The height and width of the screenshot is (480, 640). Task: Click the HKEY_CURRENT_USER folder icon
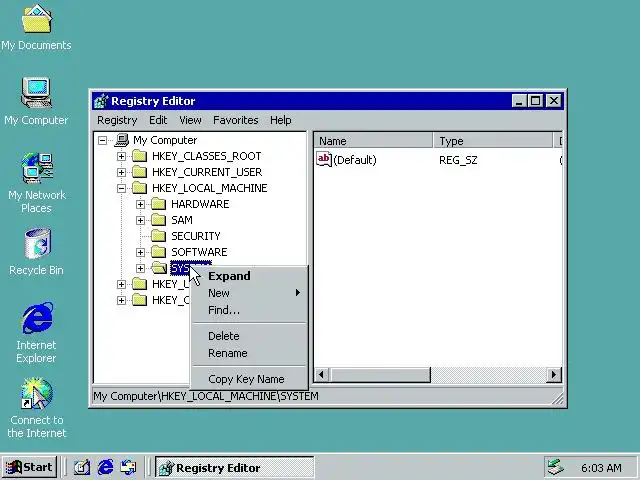click(x=140, y=172)
